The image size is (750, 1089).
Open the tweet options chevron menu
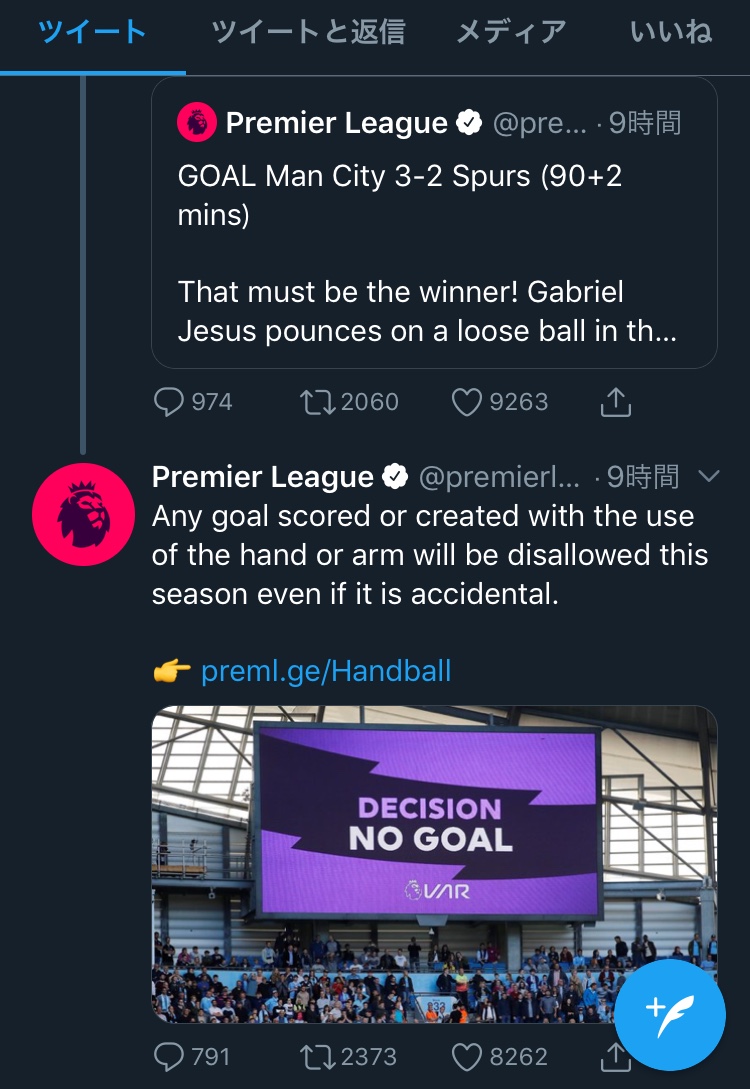point(709,477)
